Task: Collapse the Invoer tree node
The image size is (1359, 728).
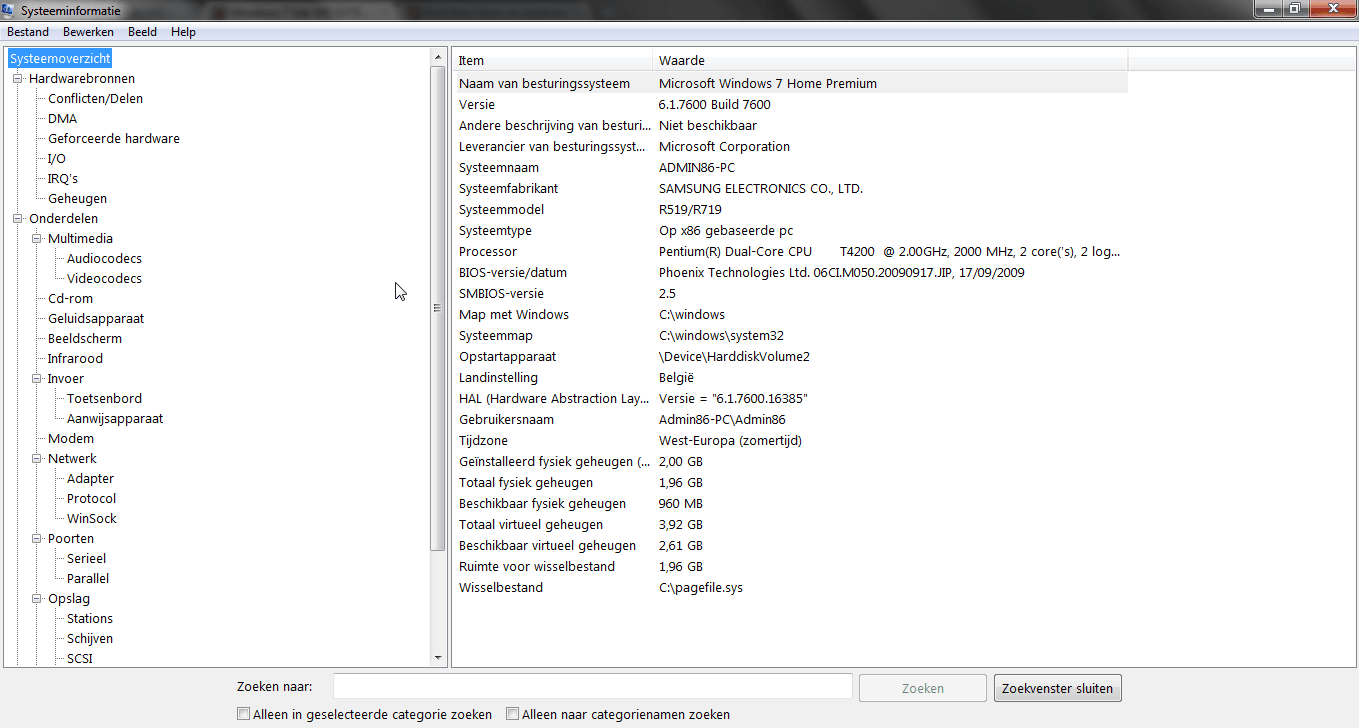Action: tap(37, 379)
